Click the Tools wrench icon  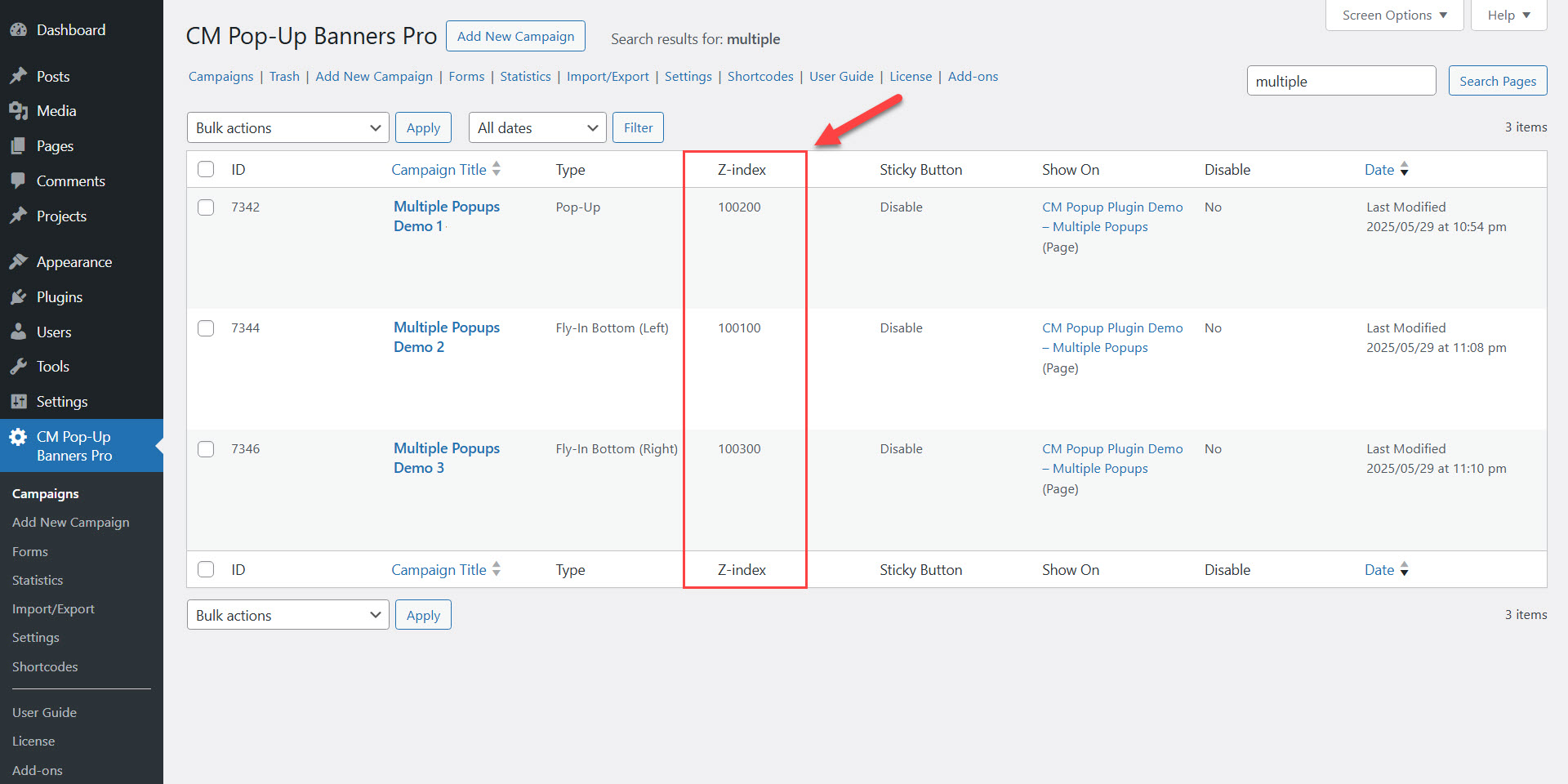pyautogui.click(x=18, y=367)
